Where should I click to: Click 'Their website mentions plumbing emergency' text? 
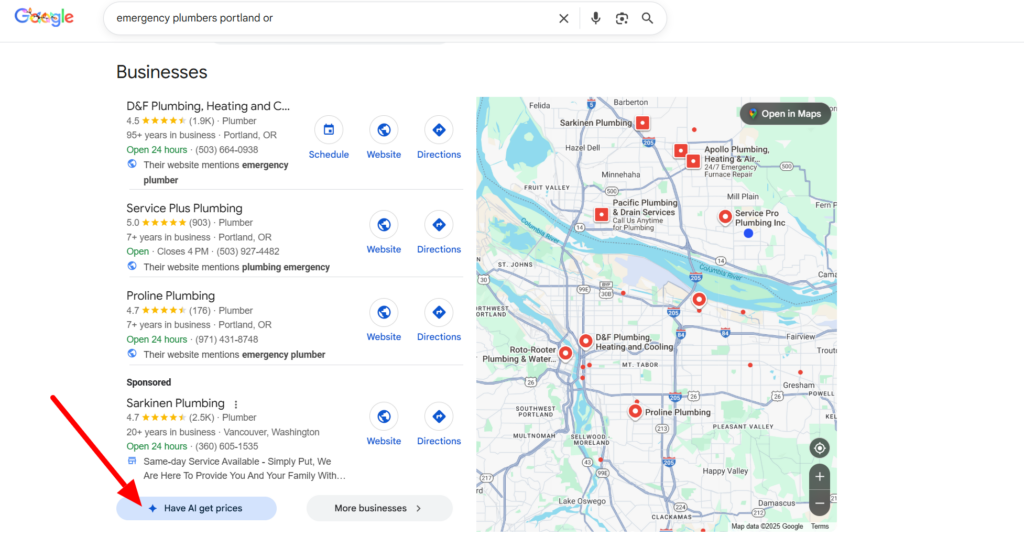[236, 267]
